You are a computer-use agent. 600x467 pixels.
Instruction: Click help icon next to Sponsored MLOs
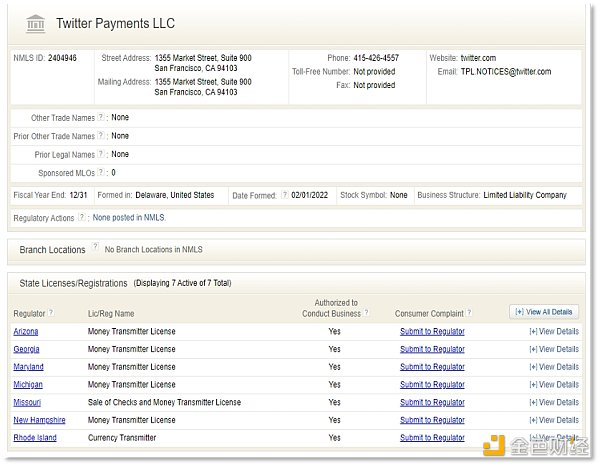(x=101, y=173)
